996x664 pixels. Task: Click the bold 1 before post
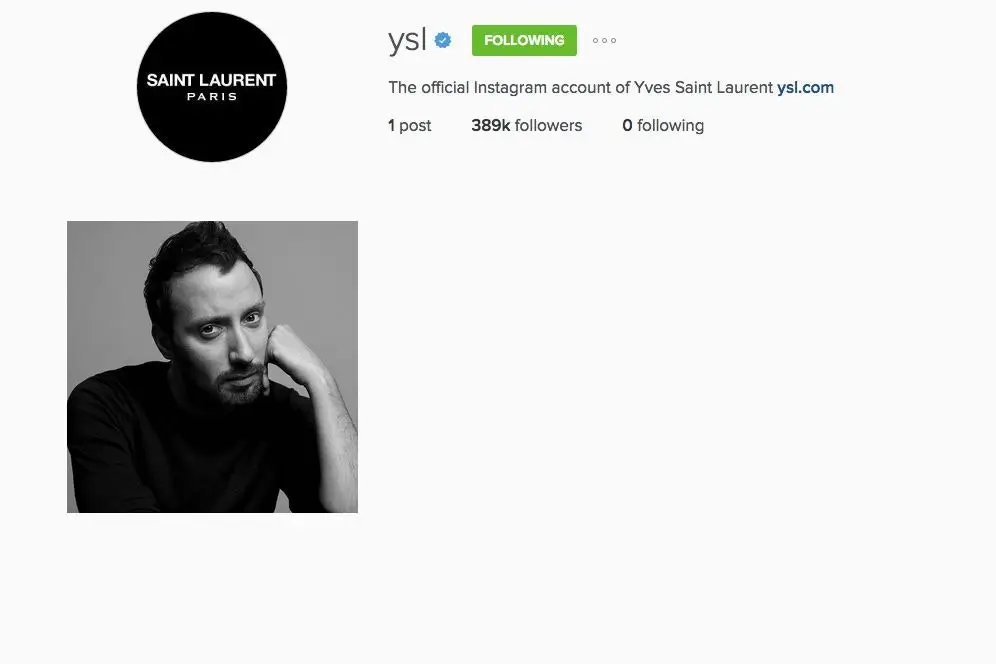click(391, 126)
